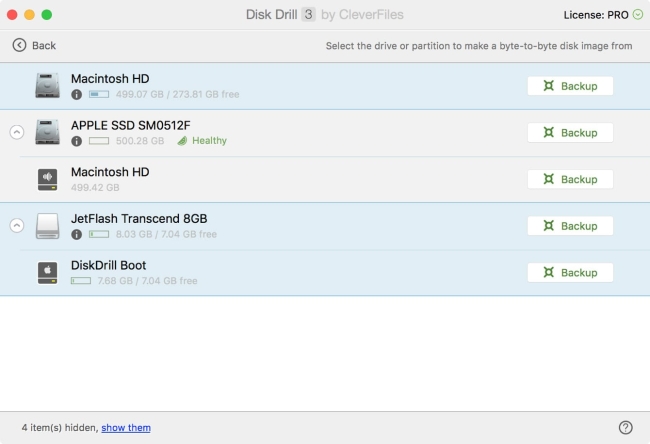Click the top Macintosh HD drive icon

tap(47, 85)
